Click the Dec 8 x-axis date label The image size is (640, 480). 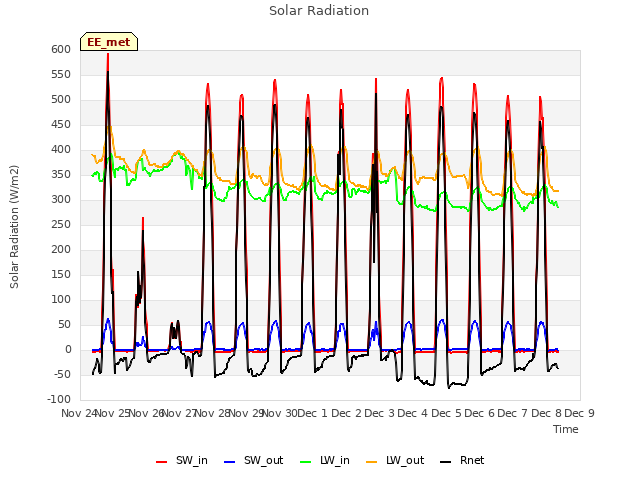click(547, 413)
